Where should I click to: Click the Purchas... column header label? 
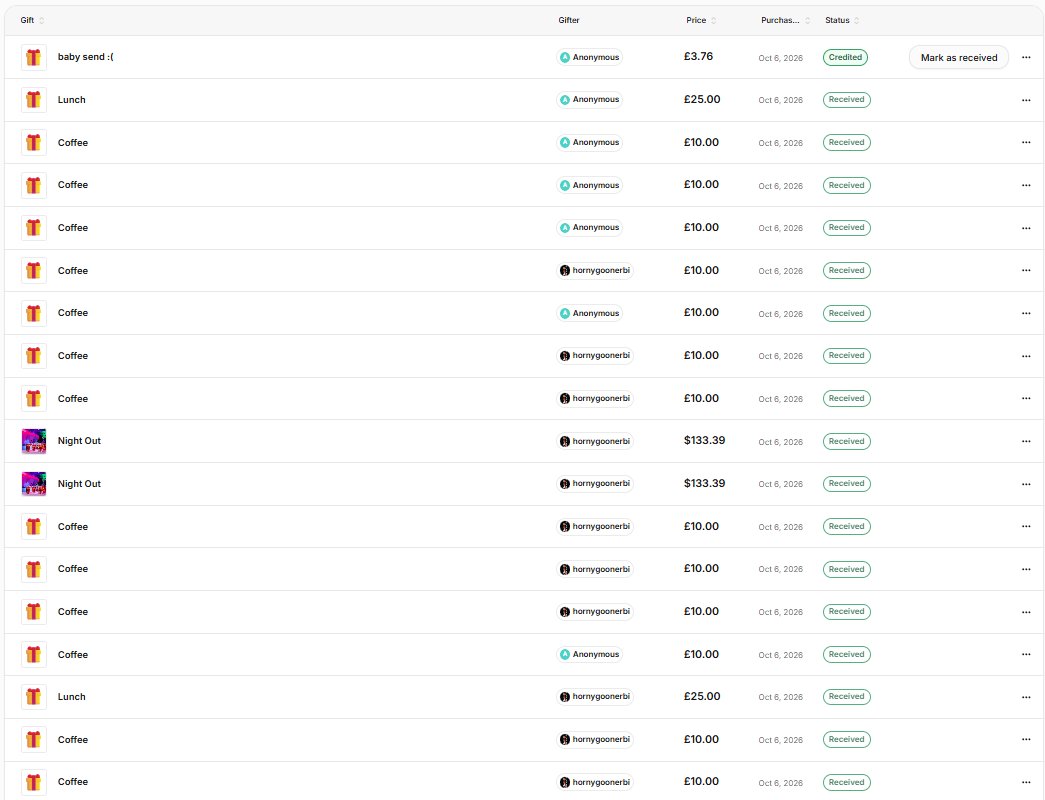(780, 21)
